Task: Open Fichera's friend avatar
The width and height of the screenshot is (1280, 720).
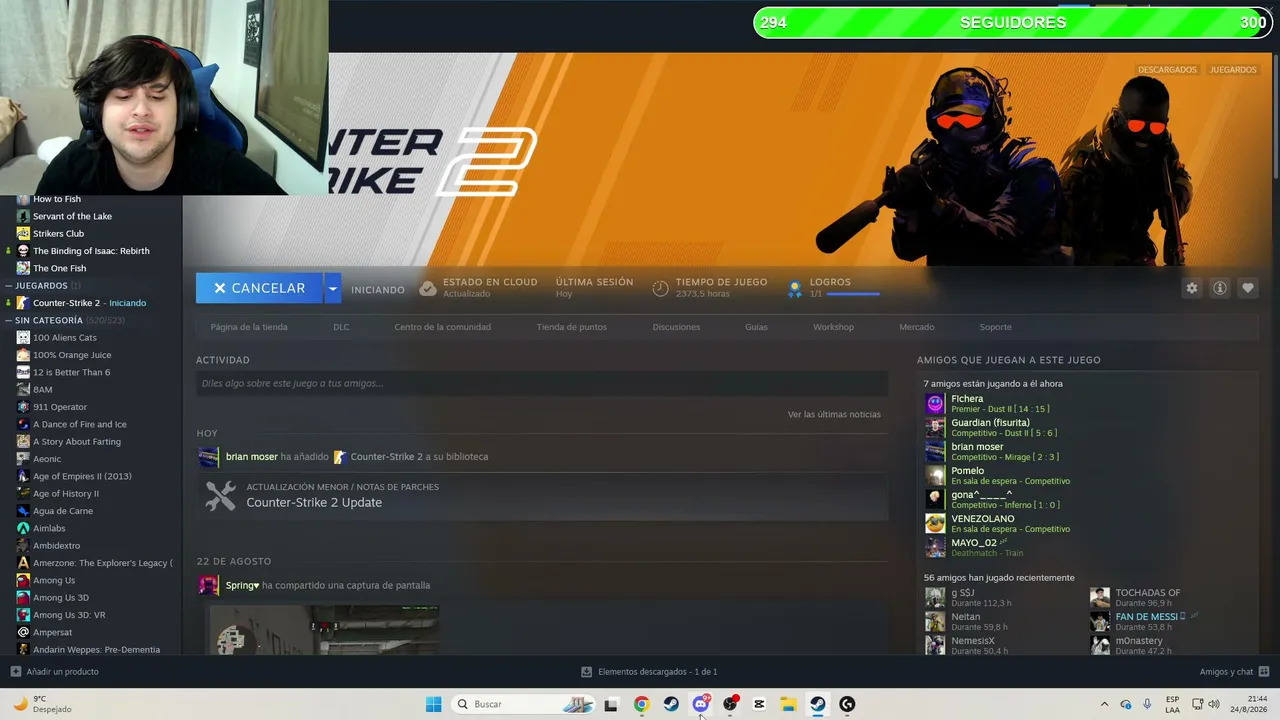Action: click(x=935, y=403)
